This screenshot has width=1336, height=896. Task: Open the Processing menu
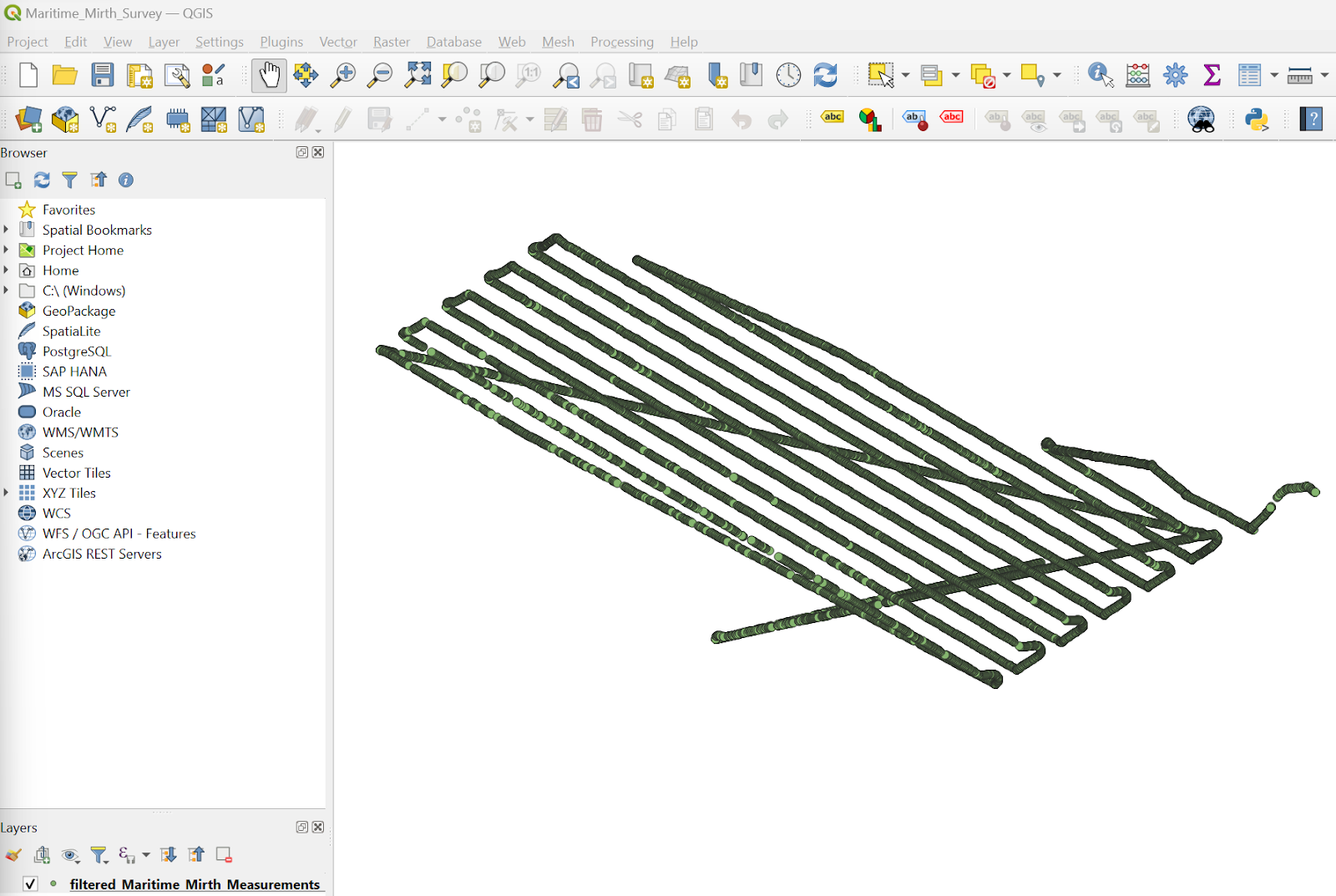pyautogui.click(x=621, y=42)
